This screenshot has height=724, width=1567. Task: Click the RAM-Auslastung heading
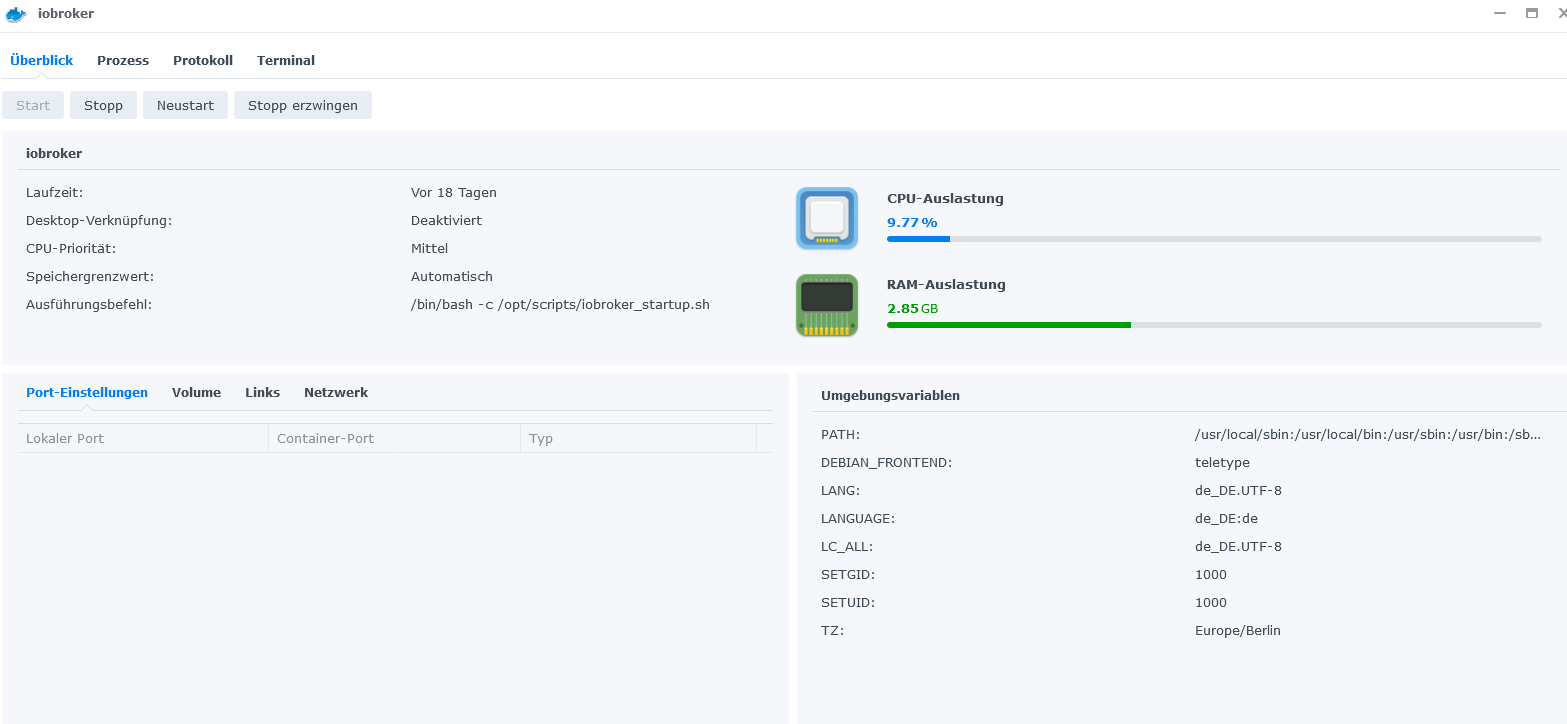coord(946,284)
